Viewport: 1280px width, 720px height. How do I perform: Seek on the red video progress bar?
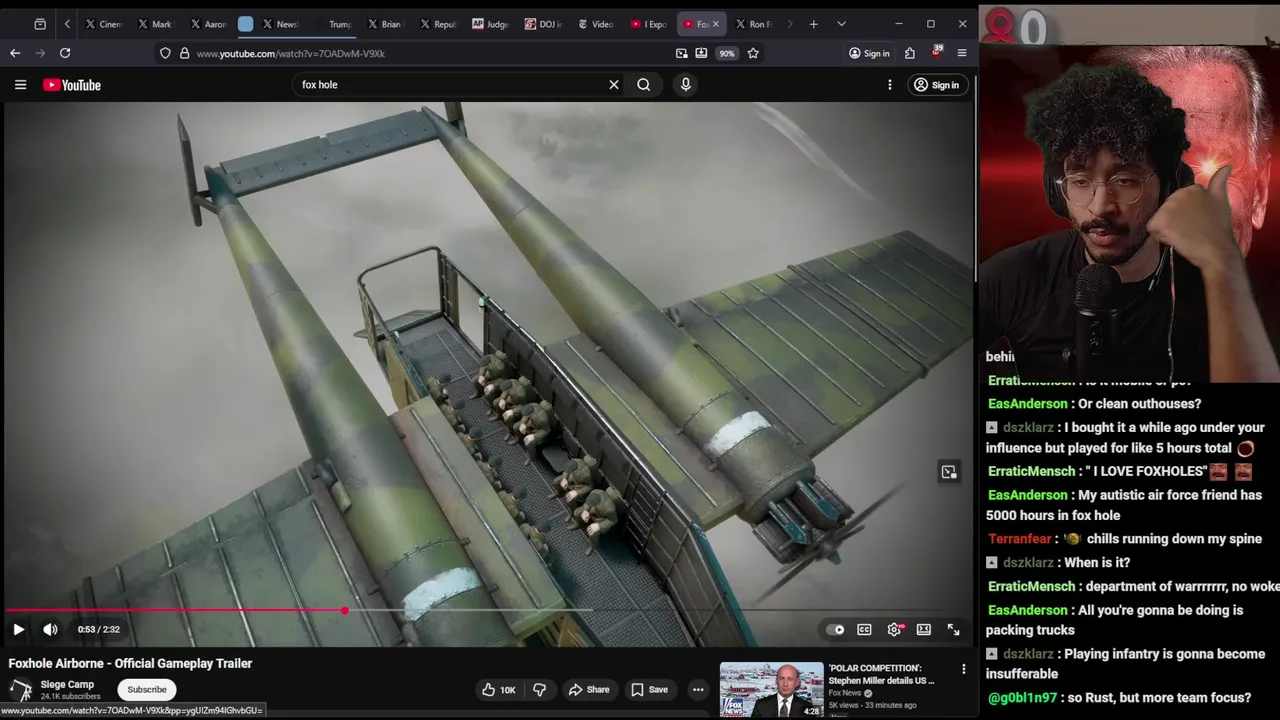pyautogui.click(x=487, y=610)
